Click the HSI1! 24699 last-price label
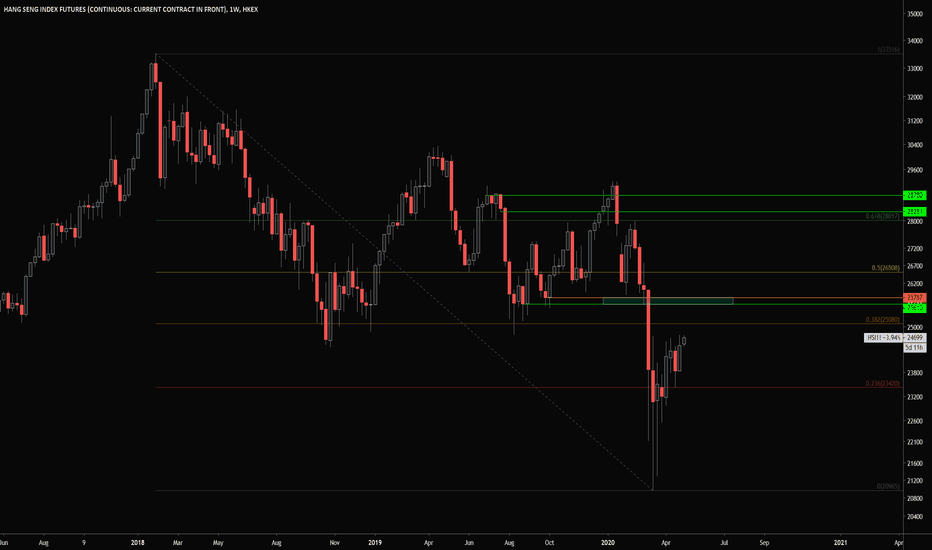This screenshot has width=932, height=550. tap(895, 338)
